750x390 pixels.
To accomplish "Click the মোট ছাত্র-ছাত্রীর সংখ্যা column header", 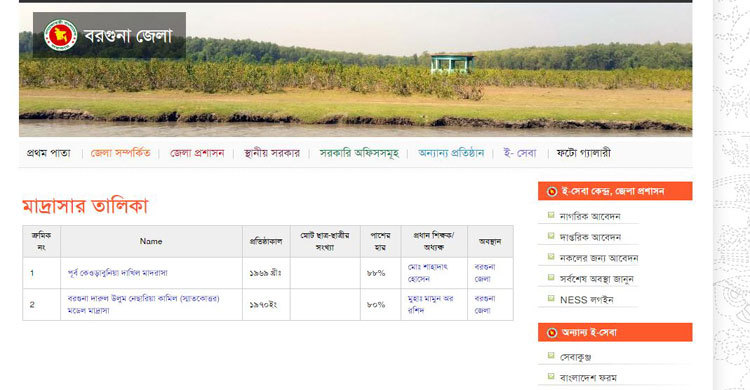I will 325,242.
